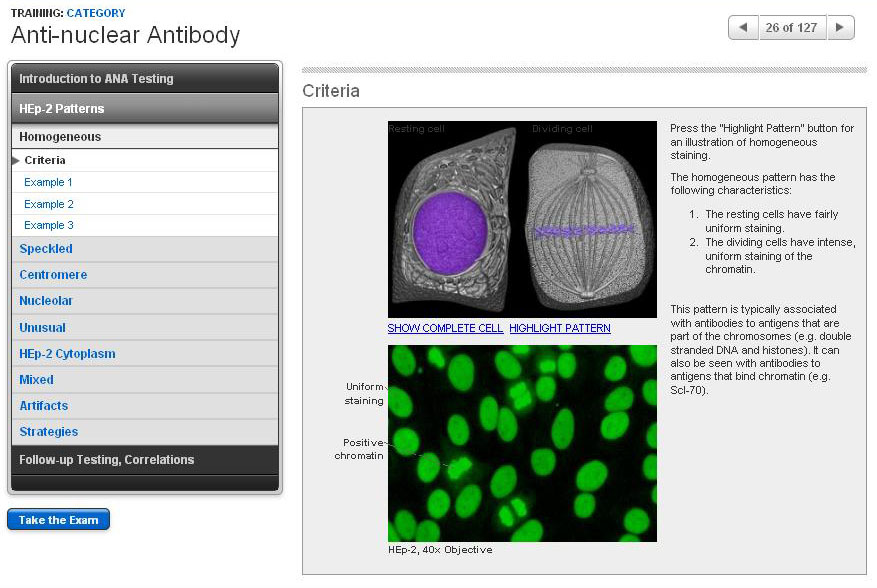Click the previous page arrow button
Screen dimensions: 877x588
pyautogui.click(x=743, y=28)
